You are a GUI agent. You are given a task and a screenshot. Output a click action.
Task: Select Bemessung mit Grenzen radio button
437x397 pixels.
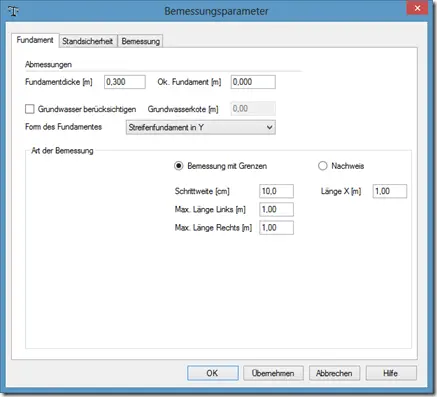tap(179, 166)
